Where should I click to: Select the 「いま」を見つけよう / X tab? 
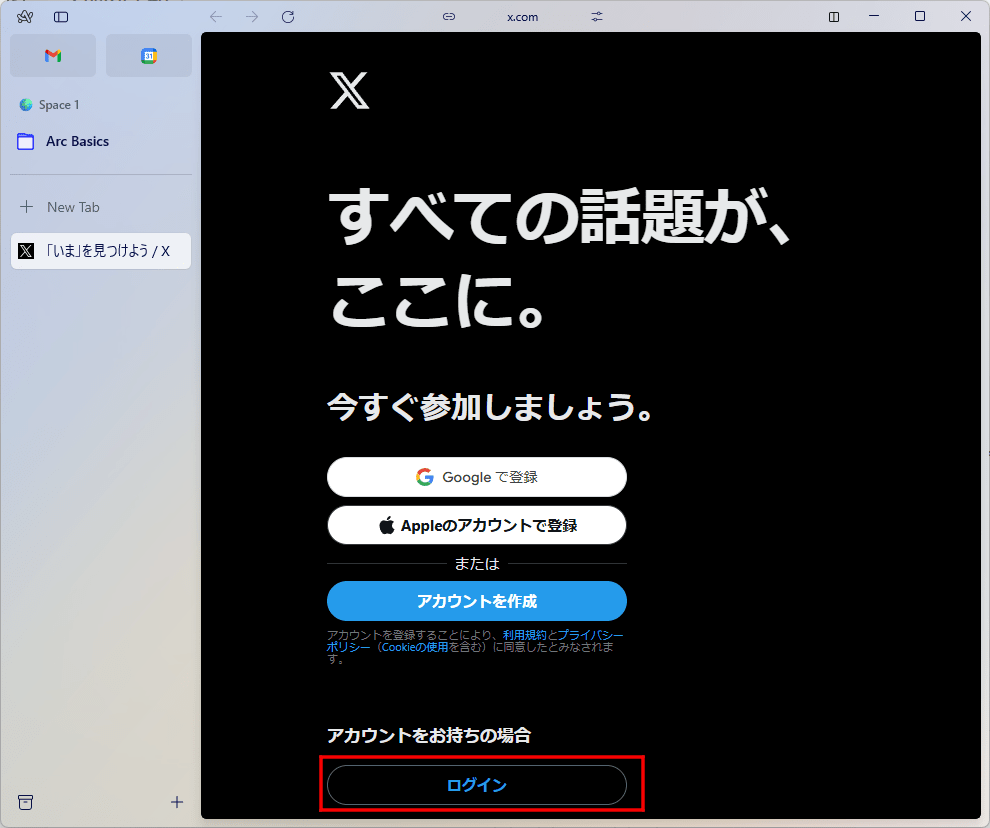pyautogui.click(x=100, y=250)
